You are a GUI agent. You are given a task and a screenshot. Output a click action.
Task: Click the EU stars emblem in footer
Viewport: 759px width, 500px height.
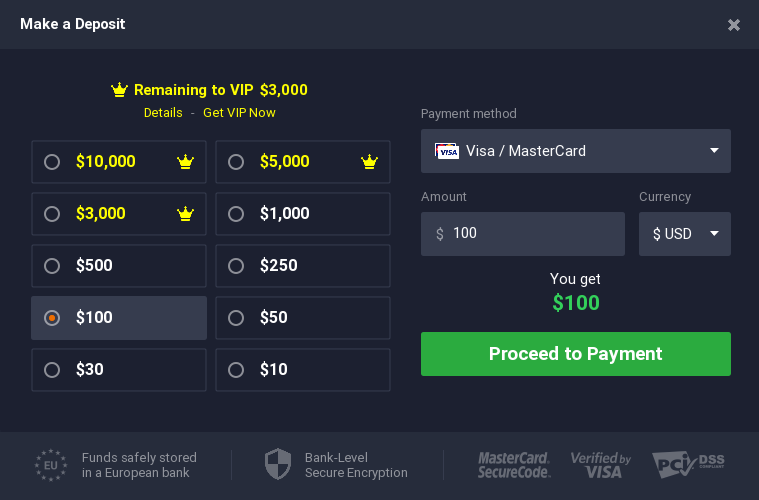click(x=51, y=465)
